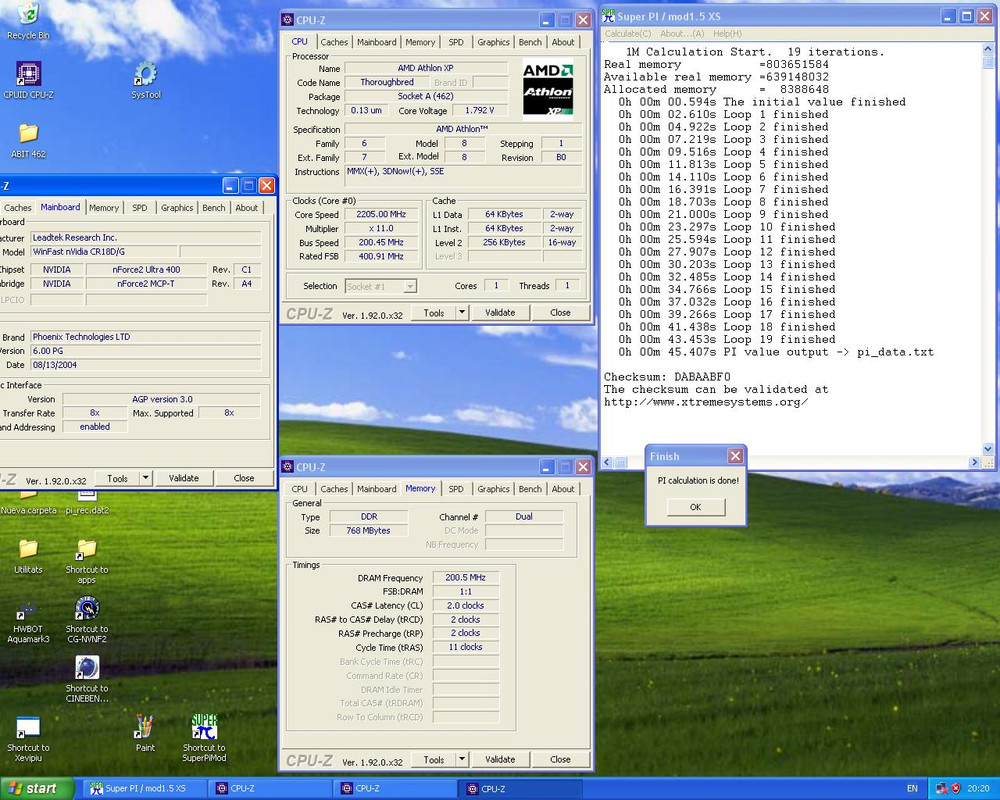Screen dimensions: 1000x800
Task: Click Close button in the Memory window
Action: click(560, 759)
